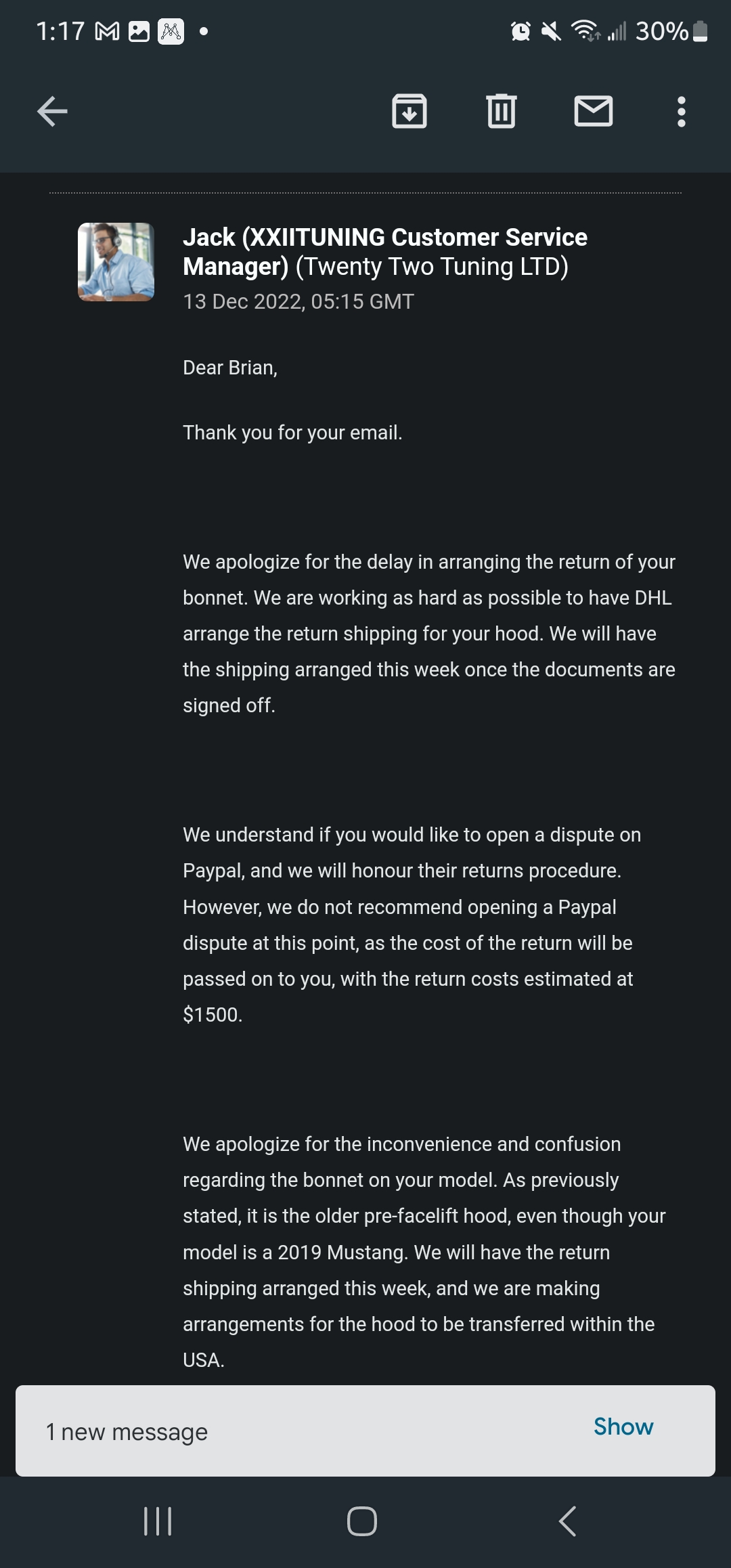Tap the Gmail notification icon in status bar

tap(107, 31)
